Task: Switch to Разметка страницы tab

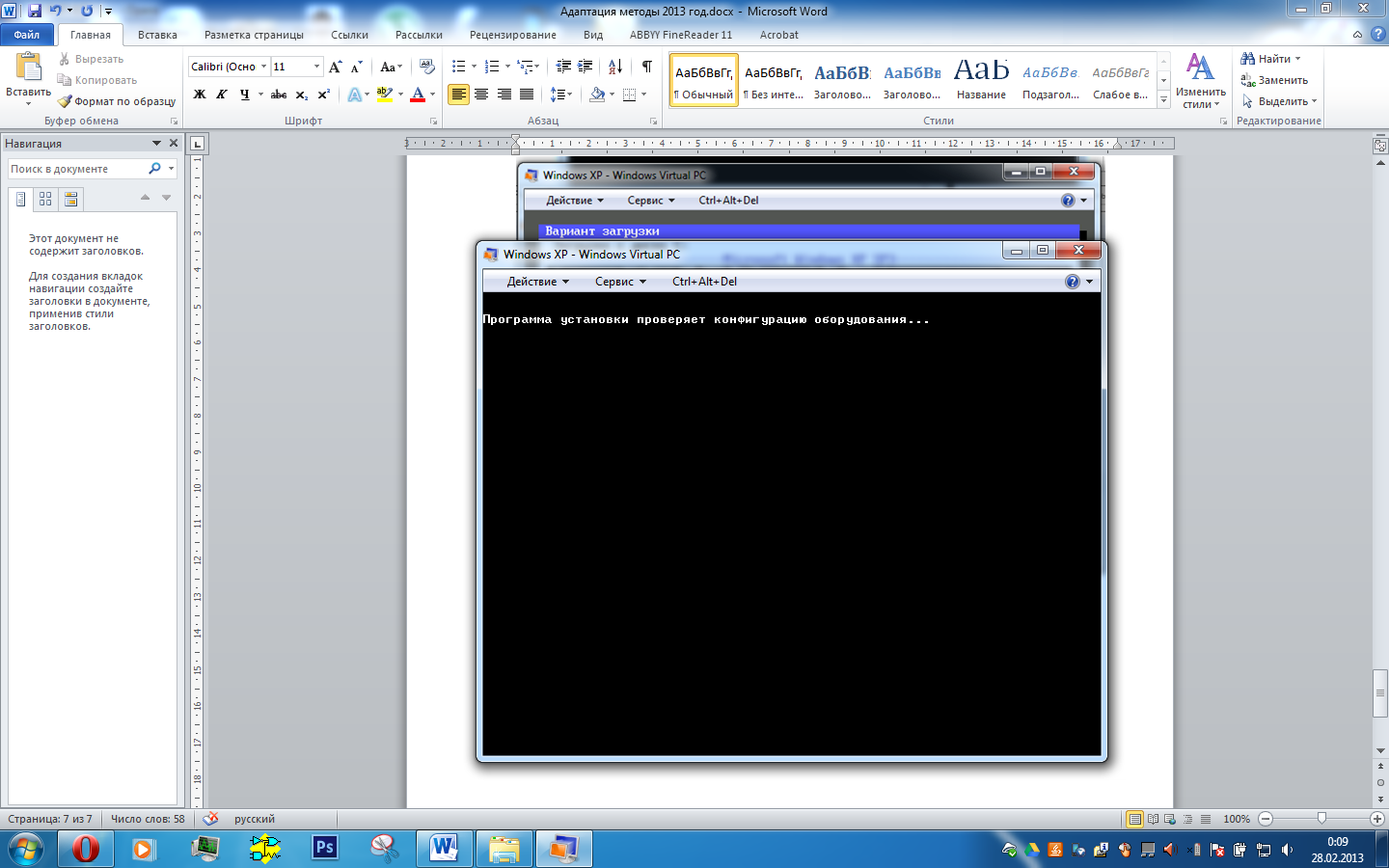Action: point(254,35)
